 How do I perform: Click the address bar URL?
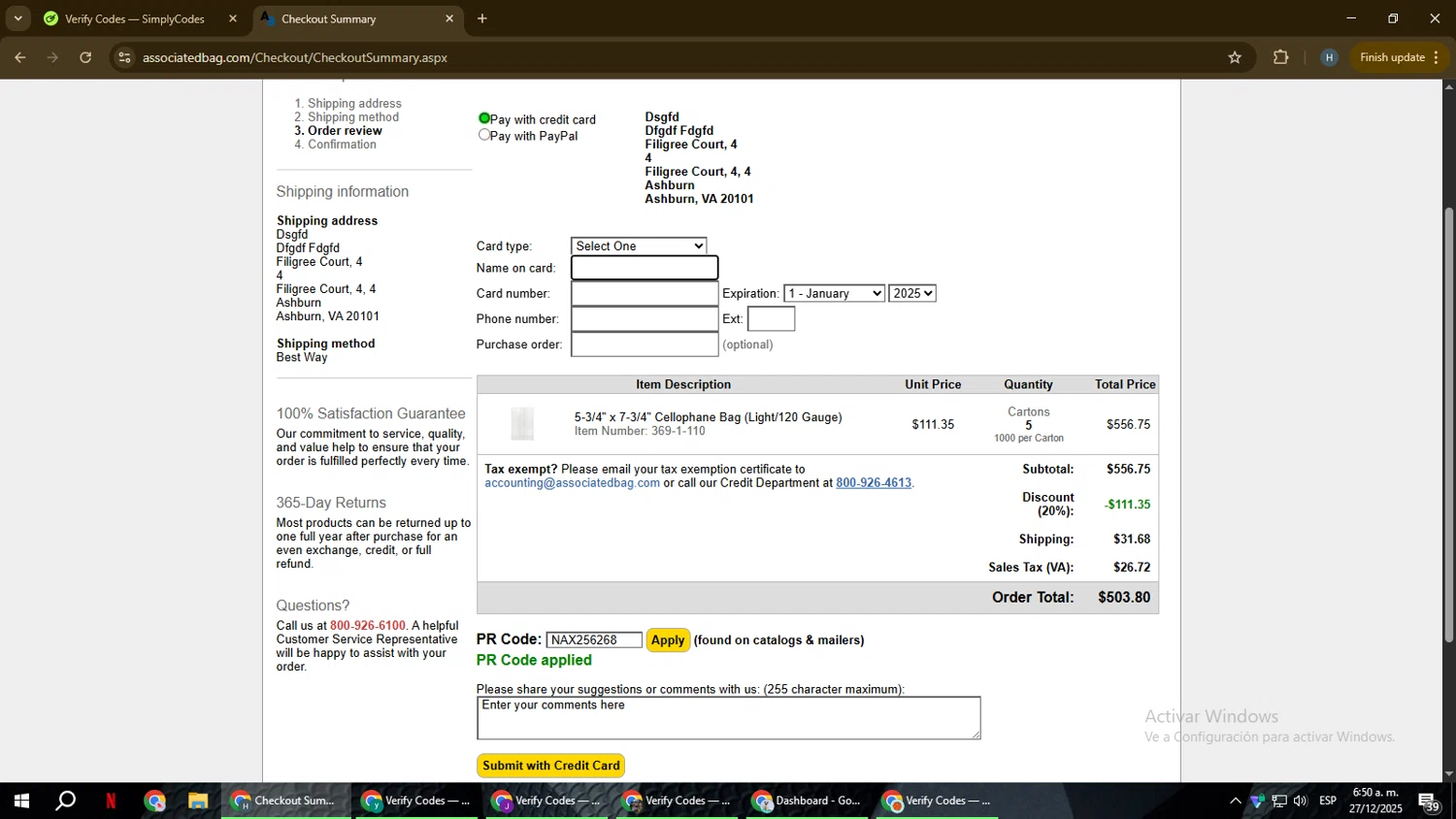tap(295, 57)
